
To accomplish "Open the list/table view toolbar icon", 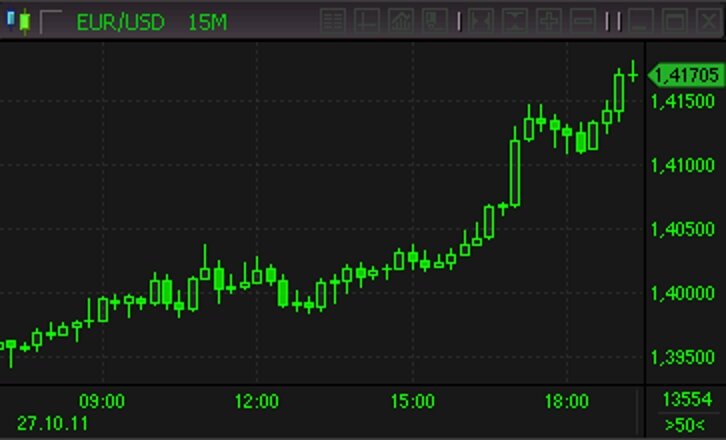I will click(x=333, y=21).
